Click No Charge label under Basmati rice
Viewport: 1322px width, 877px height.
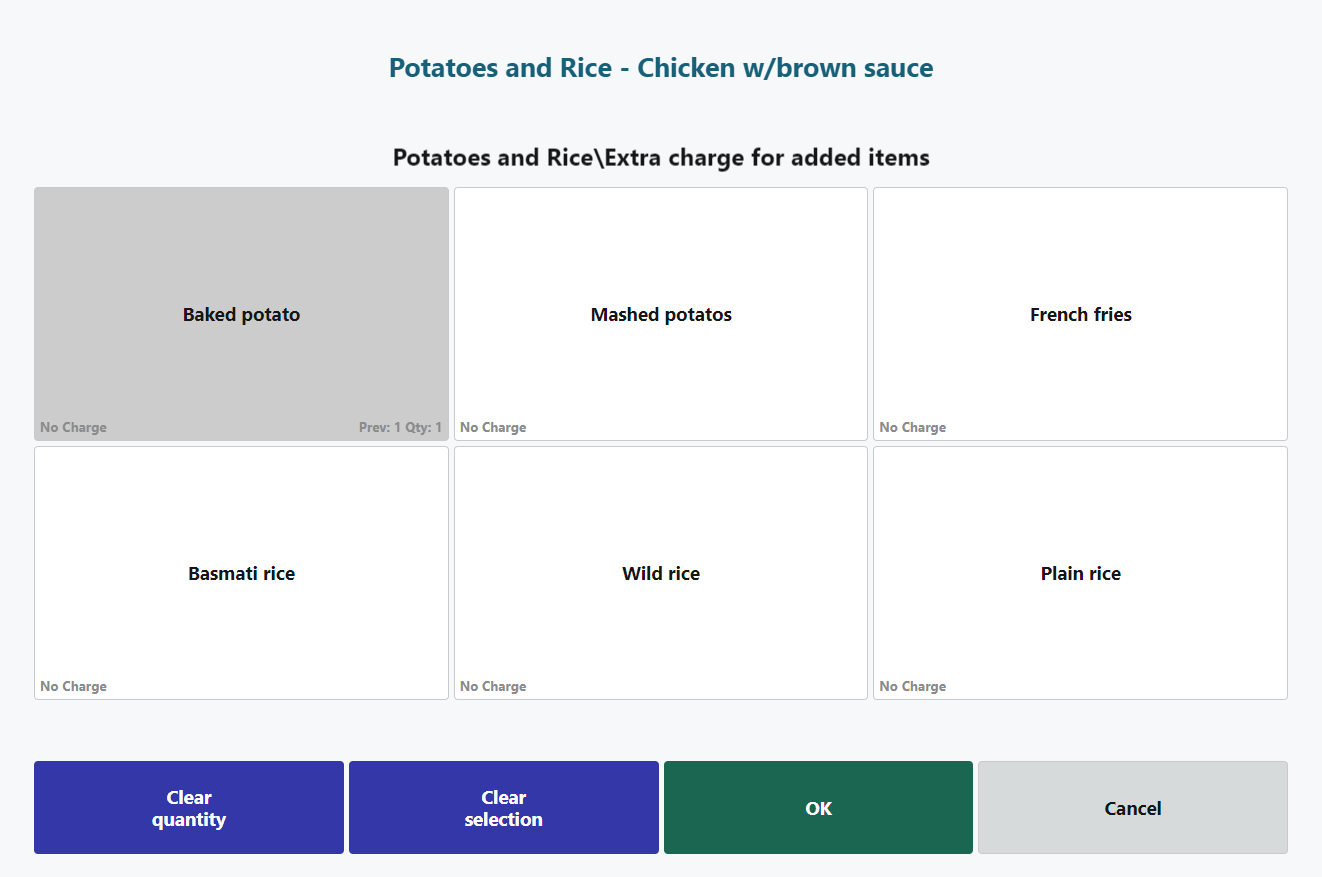click(x=73, y=687)
